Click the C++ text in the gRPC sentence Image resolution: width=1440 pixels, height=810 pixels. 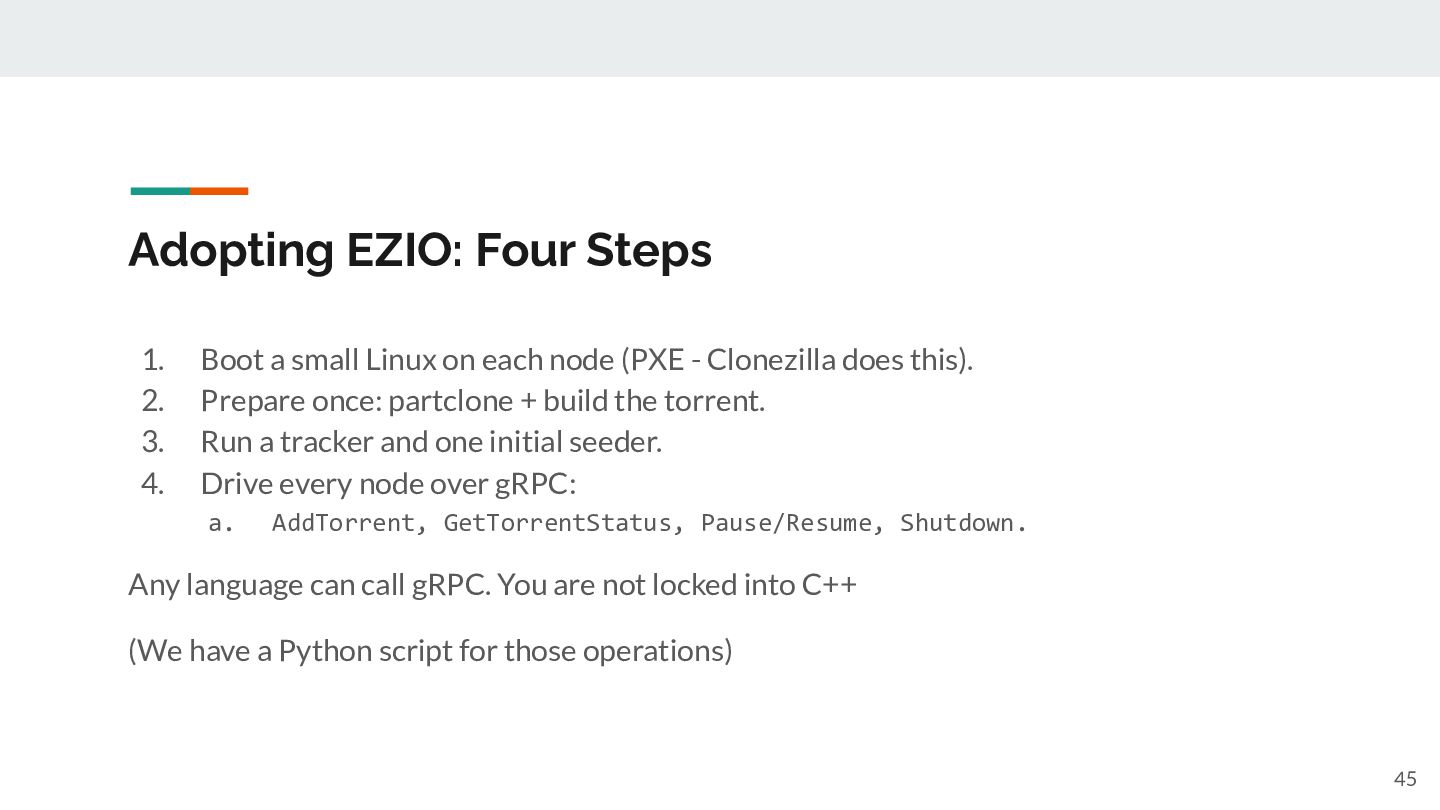click(x=829, y=584)
